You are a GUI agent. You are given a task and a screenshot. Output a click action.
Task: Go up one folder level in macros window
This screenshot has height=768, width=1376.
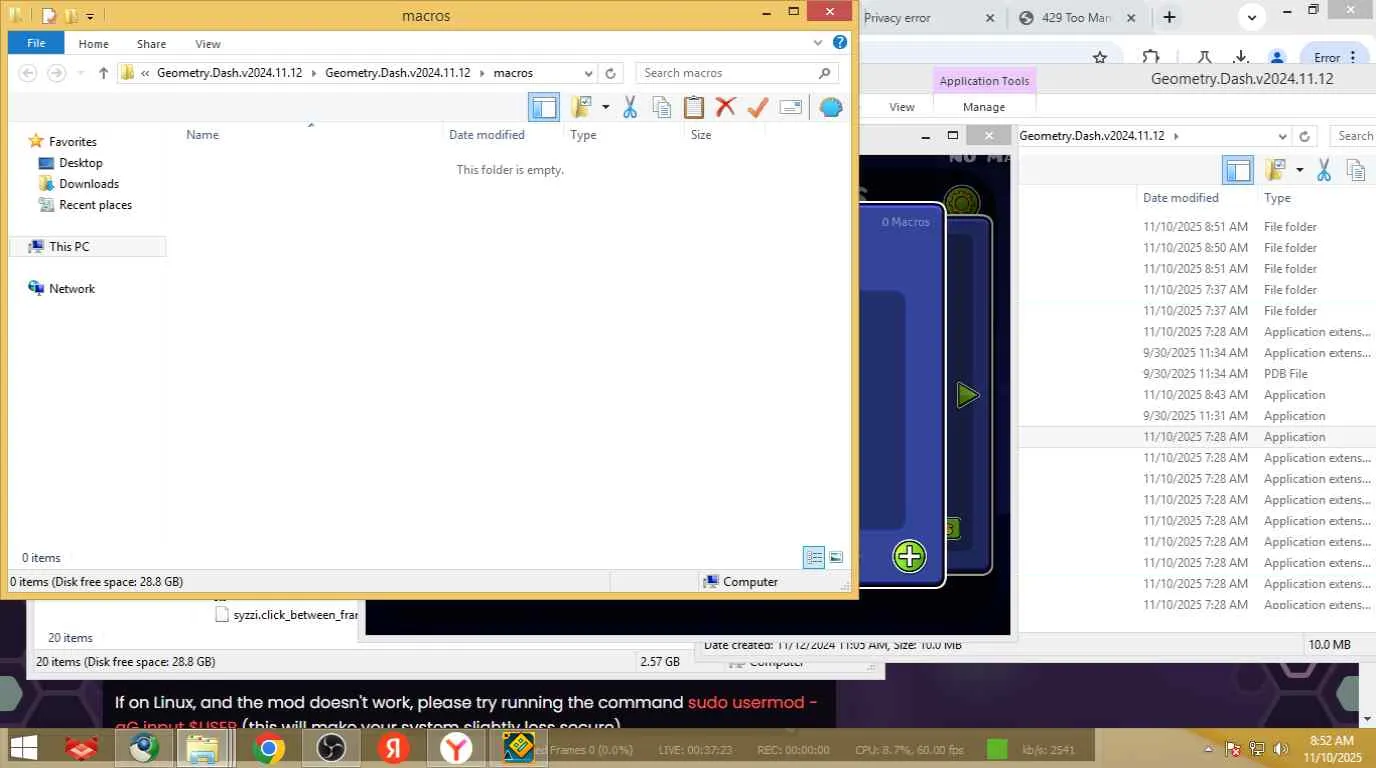[x=104, y=73]
